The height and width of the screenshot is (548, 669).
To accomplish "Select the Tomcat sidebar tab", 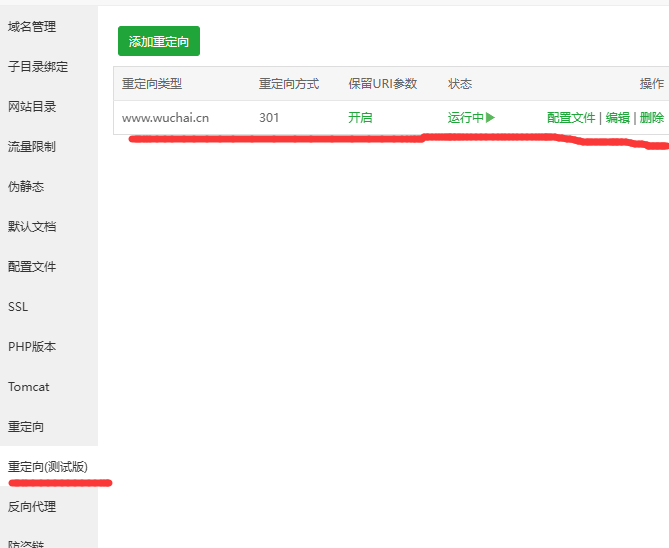I will pyautogui.click(x=28, y=387).
